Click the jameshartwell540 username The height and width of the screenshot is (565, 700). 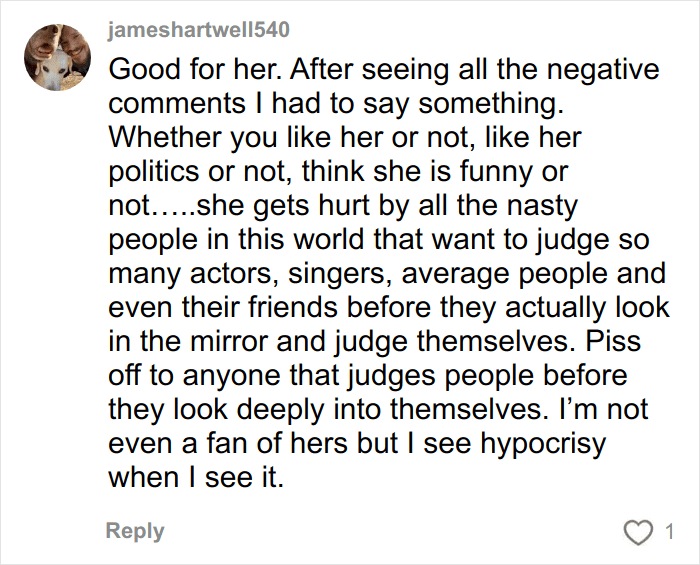pos(198,30)
